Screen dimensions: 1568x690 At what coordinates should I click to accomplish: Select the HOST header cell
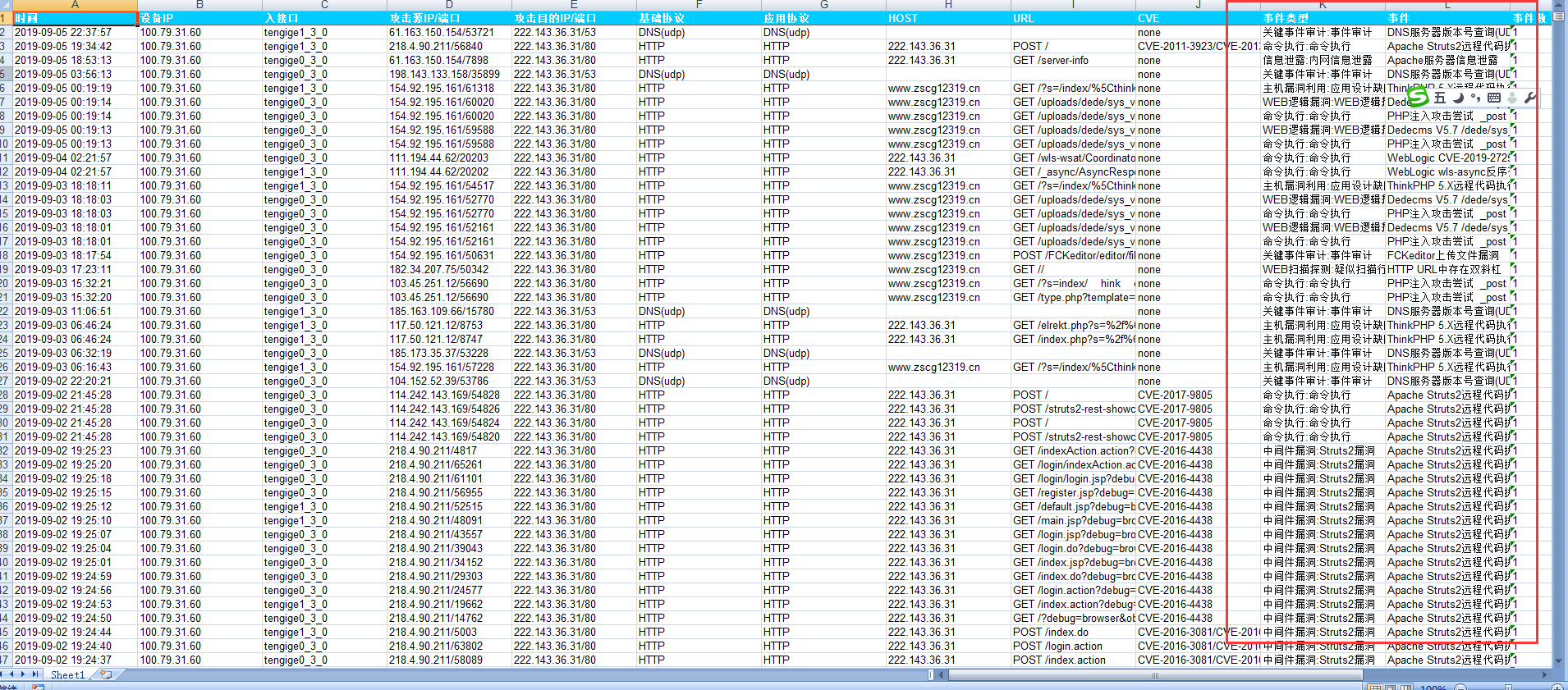tap(948, 18)
